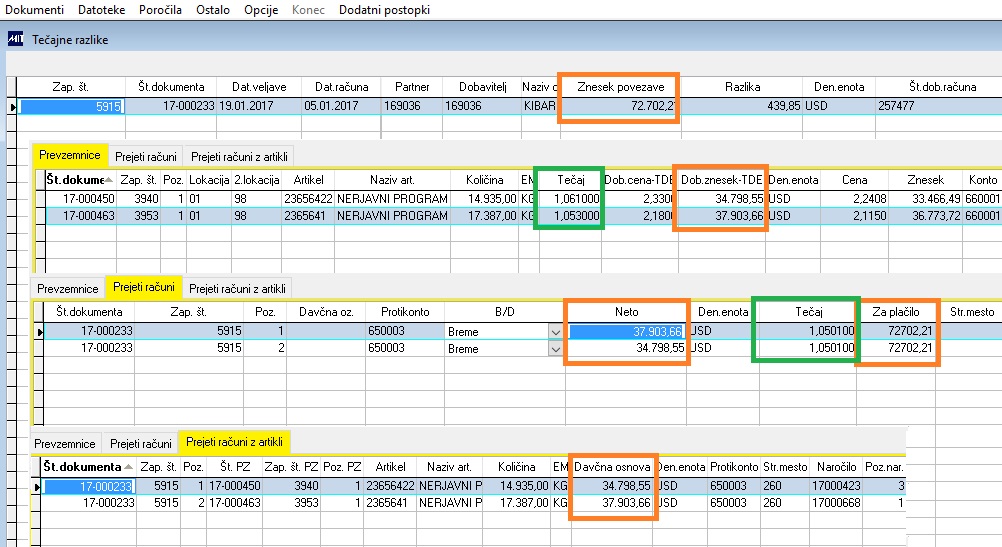
Task: Select Prejeti računi tab in the bottom panel
Action: point(141,443)
